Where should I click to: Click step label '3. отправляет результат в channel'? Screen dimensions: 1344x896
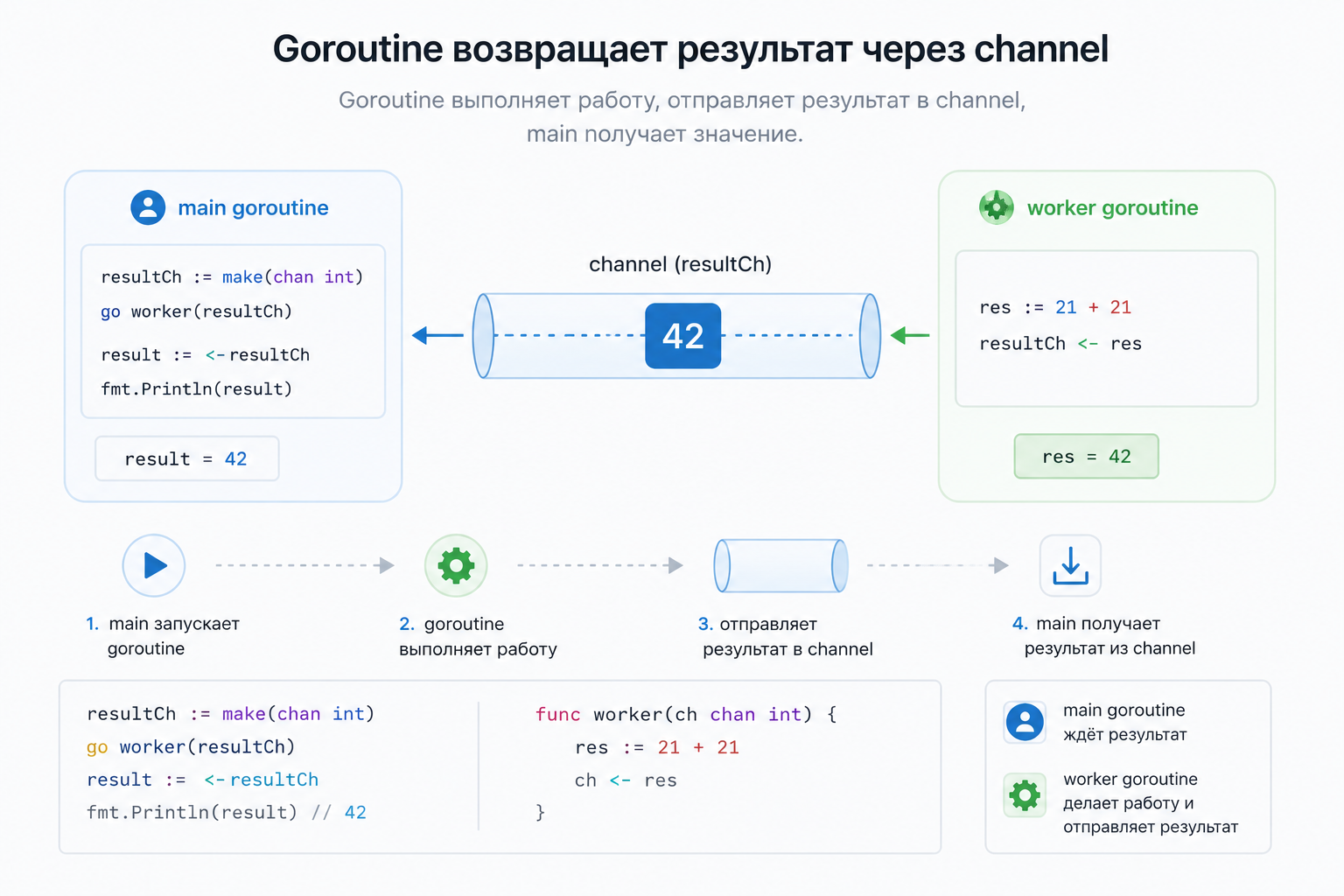click(x=786, y=636)
